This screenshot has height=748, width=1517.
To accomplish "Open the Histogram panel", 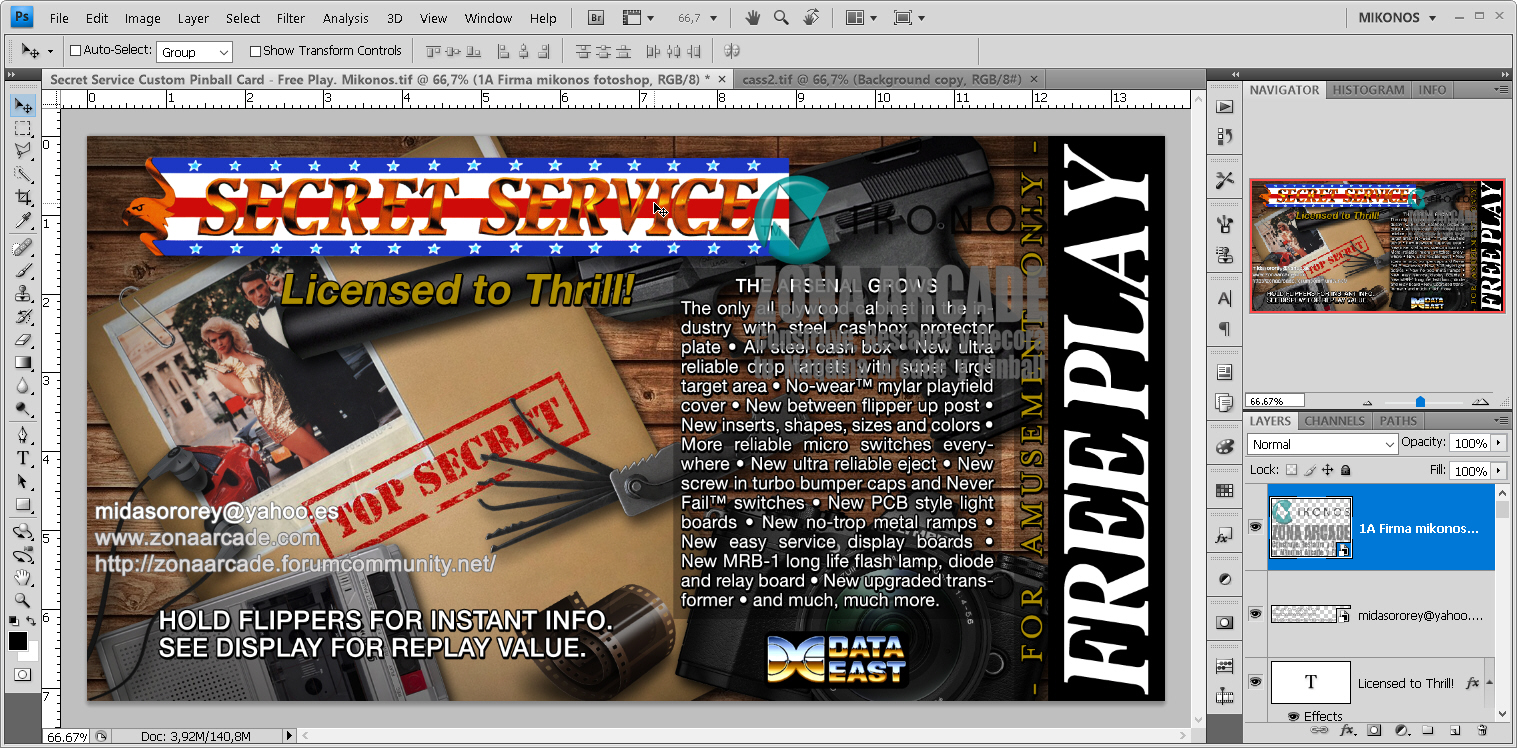I will [x=1368, y=89].
